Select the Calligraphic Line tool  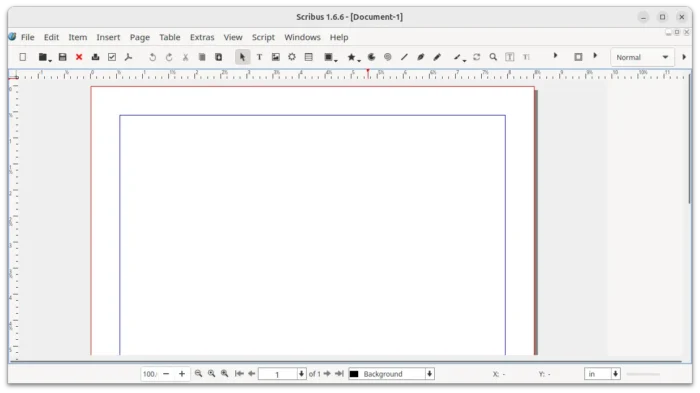pyautogui.click(x=457, y=57)
